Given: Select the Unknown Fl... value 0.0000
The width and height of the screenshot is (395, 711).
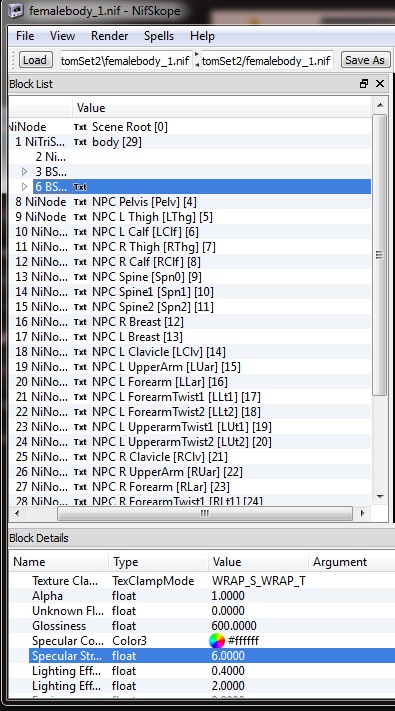Looking at the screenshot, I should pyautogui.click(x=228, y=611).
